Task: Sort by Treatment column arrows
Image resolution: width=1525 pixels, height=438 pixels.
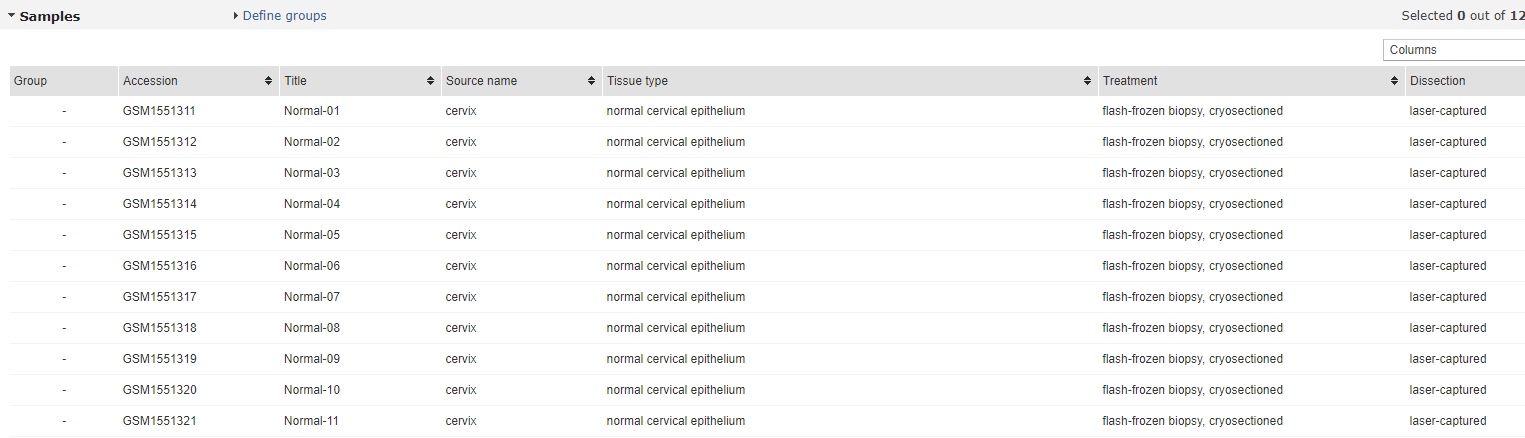Action: tap(1394, 81)
